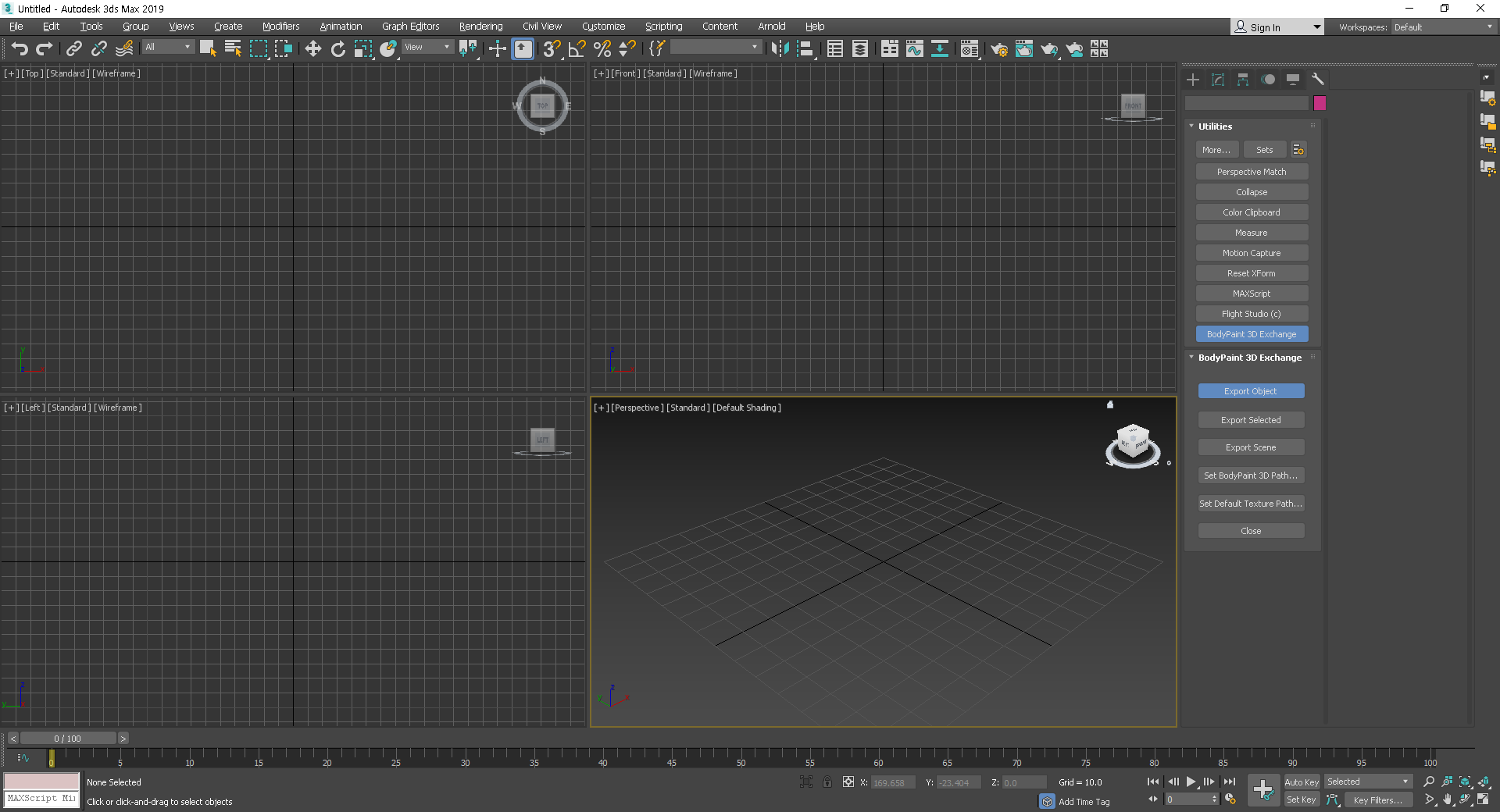This screenshot has height=812, width=1500.
Task: Go to animation end frame
Action: point(1229,781)
